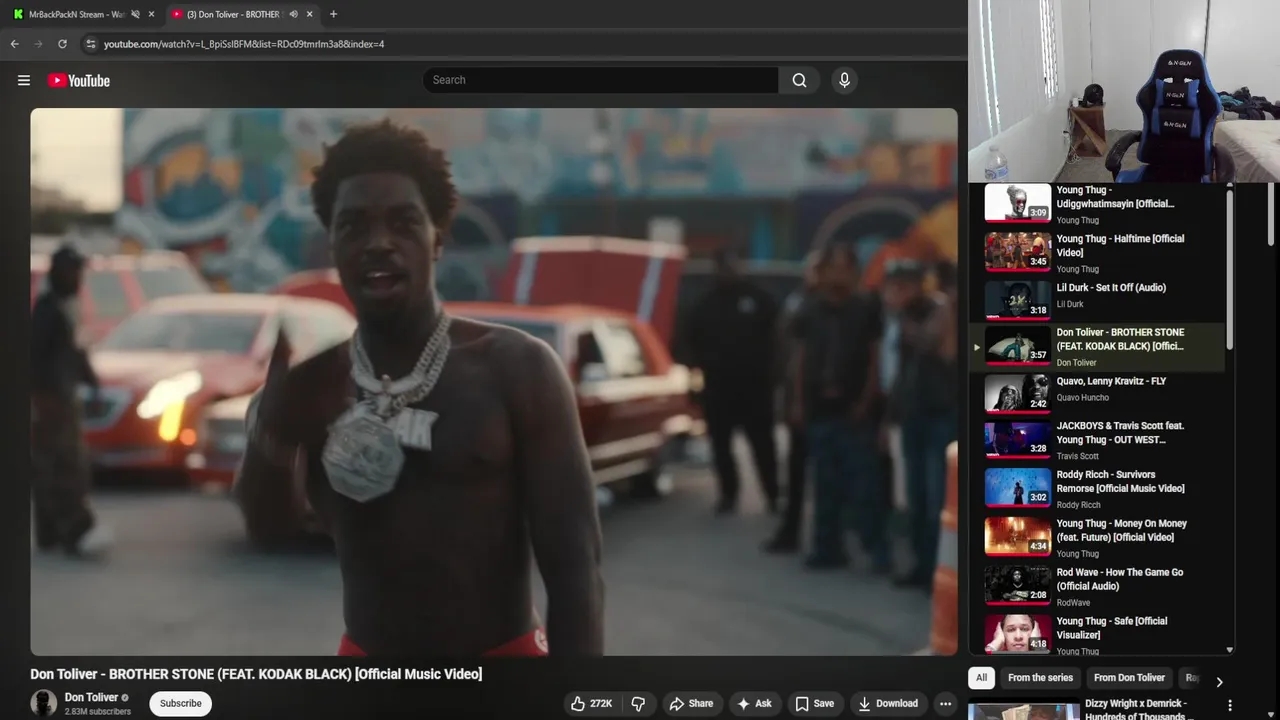Save video to a playlist

point(814,704)
